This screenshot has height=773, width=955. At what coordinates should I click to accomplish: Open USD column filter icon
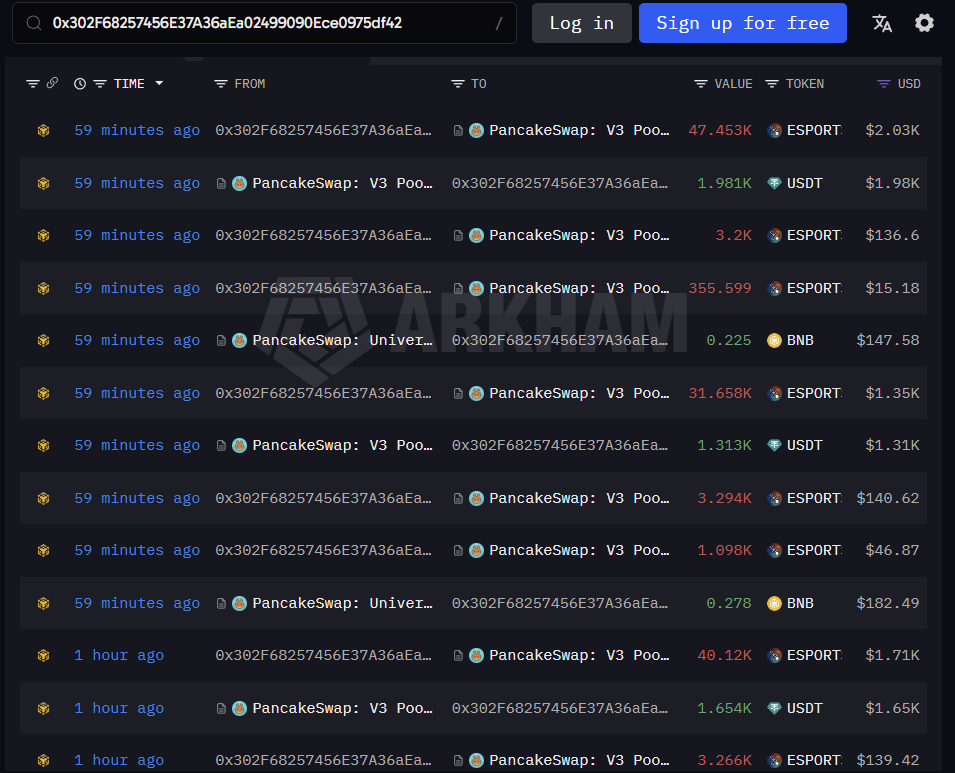883,83
